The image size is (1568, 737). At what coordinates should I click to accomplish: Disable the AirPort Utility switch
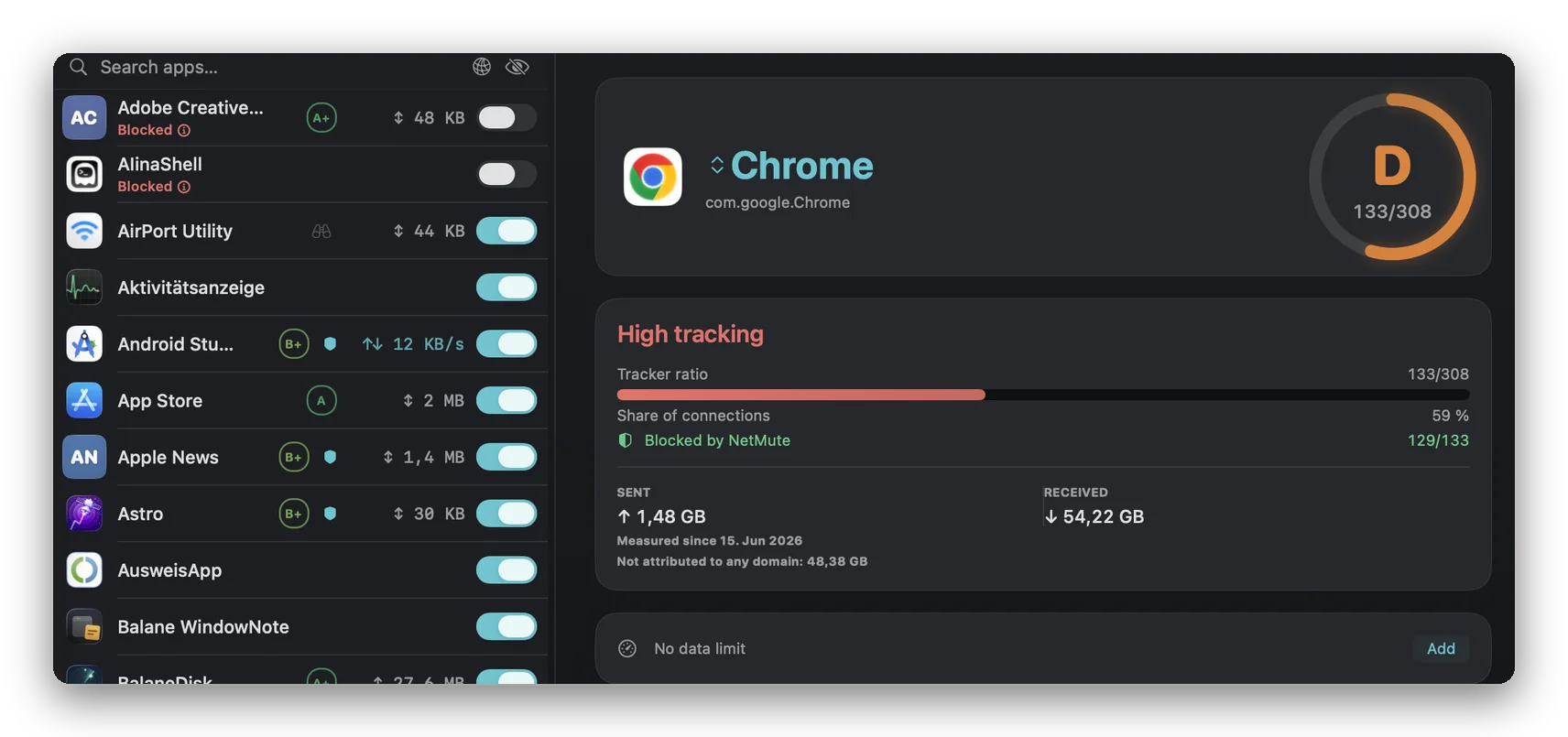(x=506, y=231)
